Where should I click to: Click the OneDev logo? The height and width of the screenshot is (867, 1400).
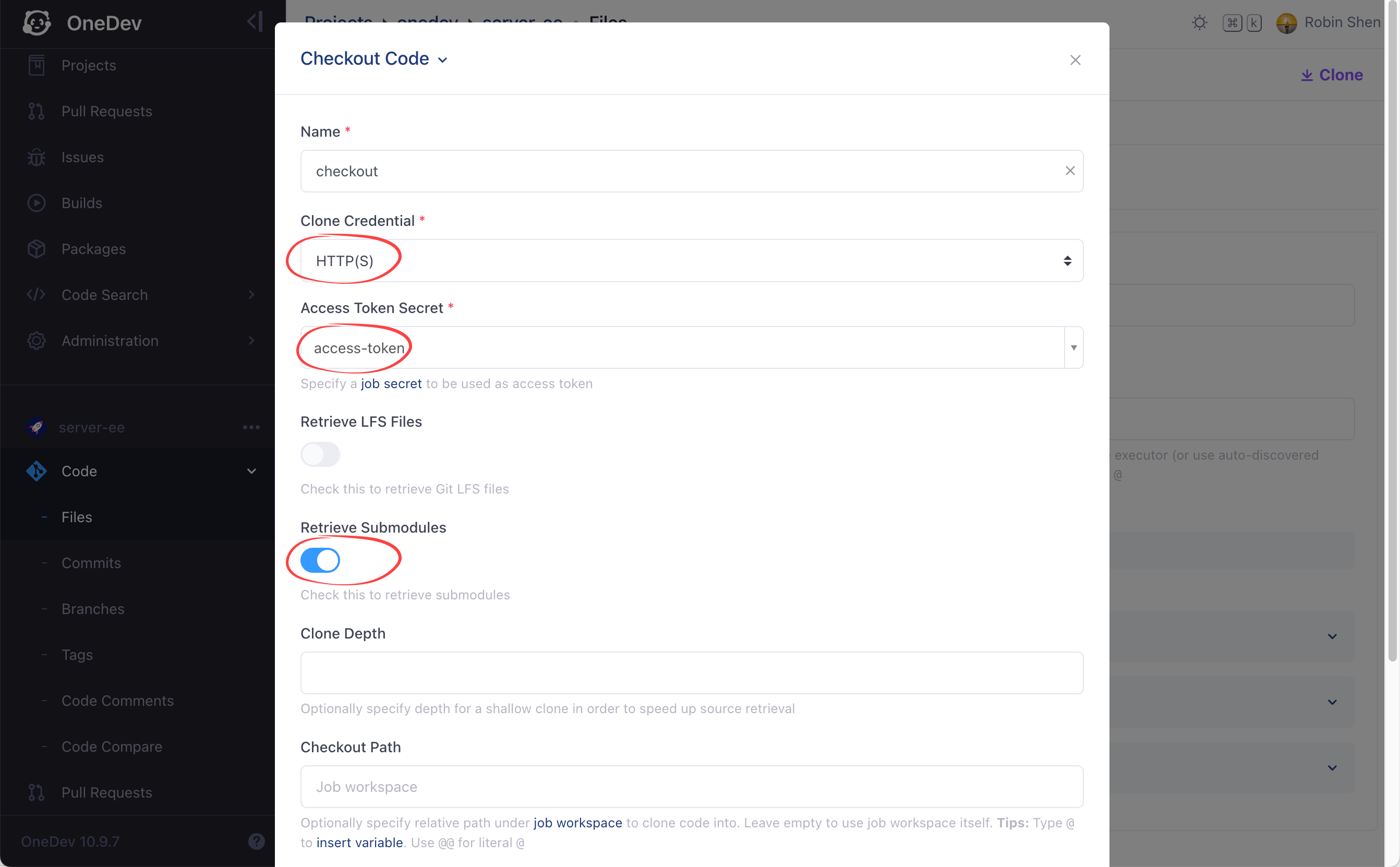tap(37, 22)
